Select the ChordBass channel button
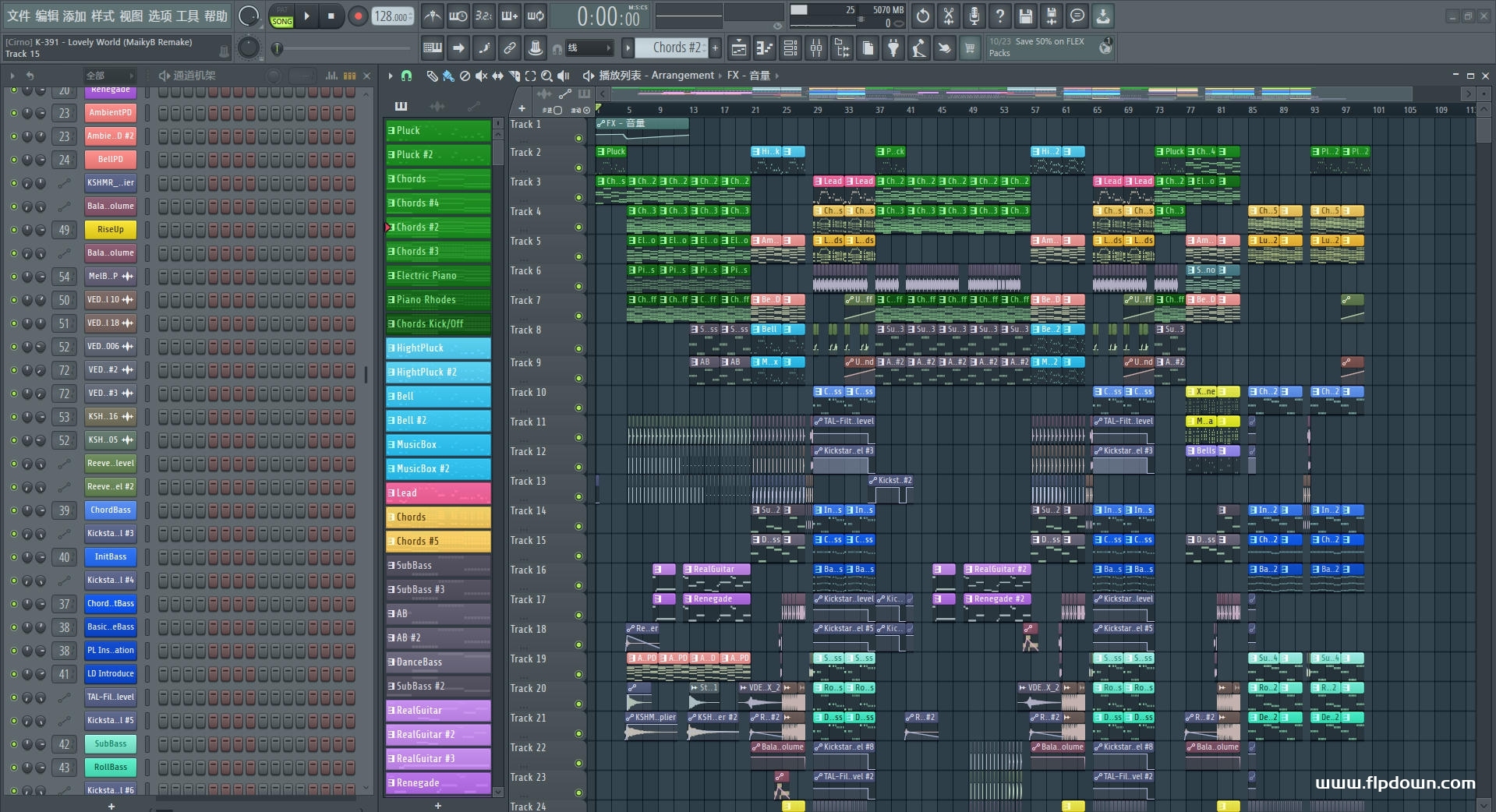Image resolution: width=1496 pixels, height=812 pixels. [110, 510]
